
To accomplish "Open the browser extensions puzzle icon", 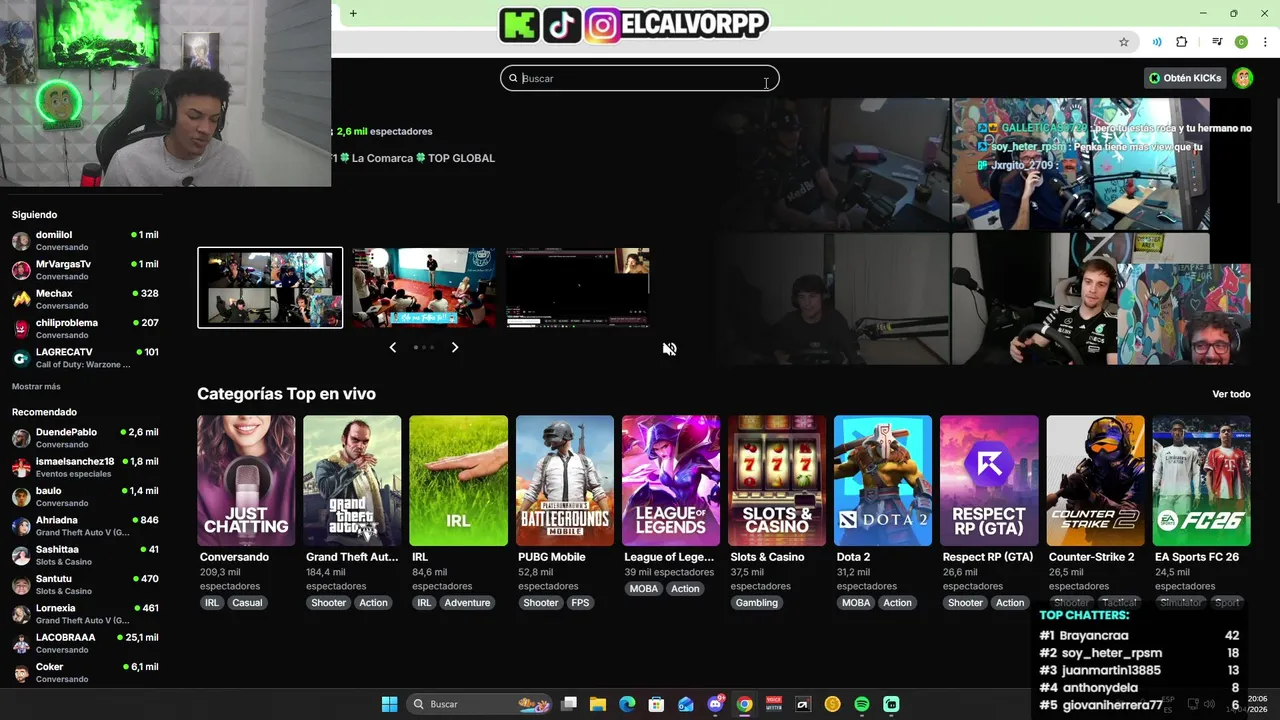I will tap(1182, 42).
